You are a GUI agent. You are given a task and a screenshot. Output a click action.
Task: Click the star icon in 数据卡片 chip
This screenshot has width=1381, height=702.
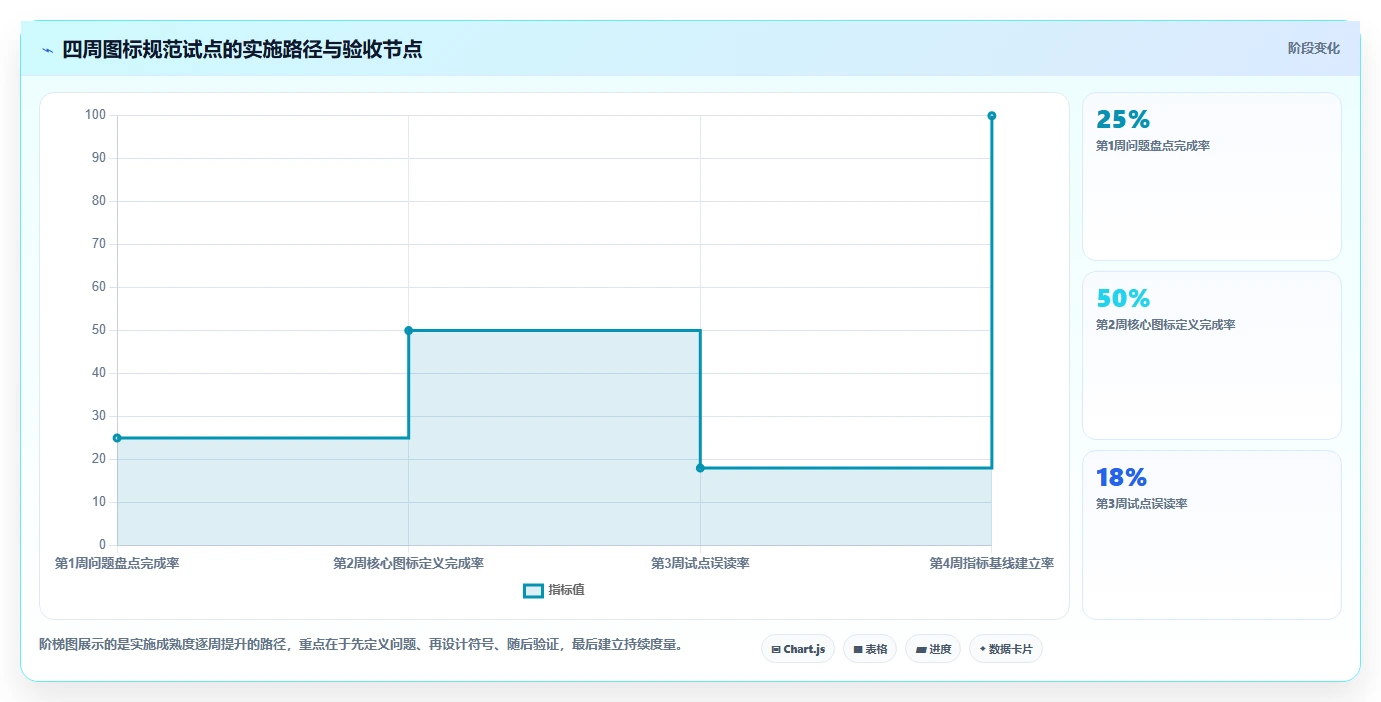[982, 649]
